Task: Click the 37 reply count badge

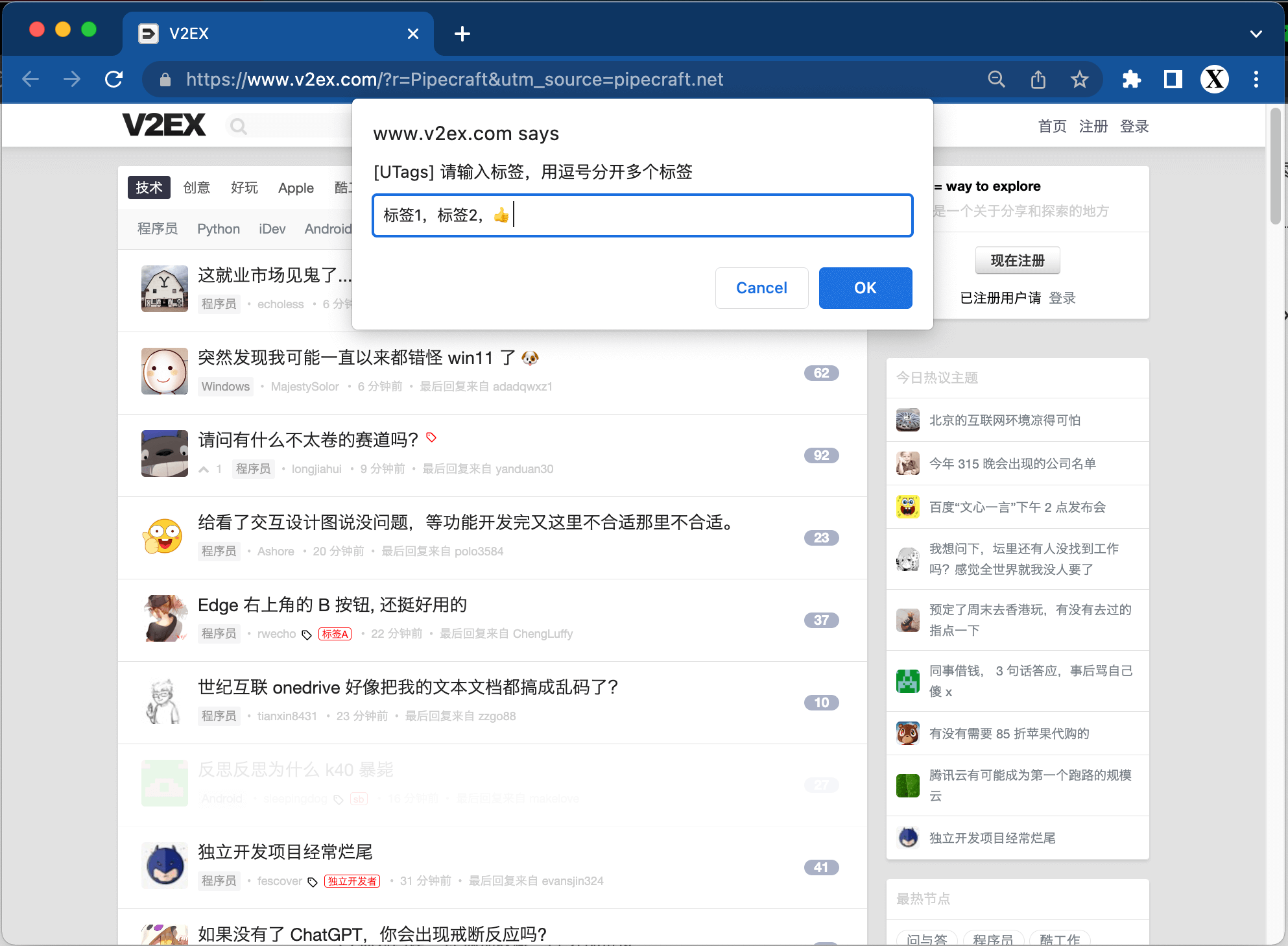Action: (822, 620)
